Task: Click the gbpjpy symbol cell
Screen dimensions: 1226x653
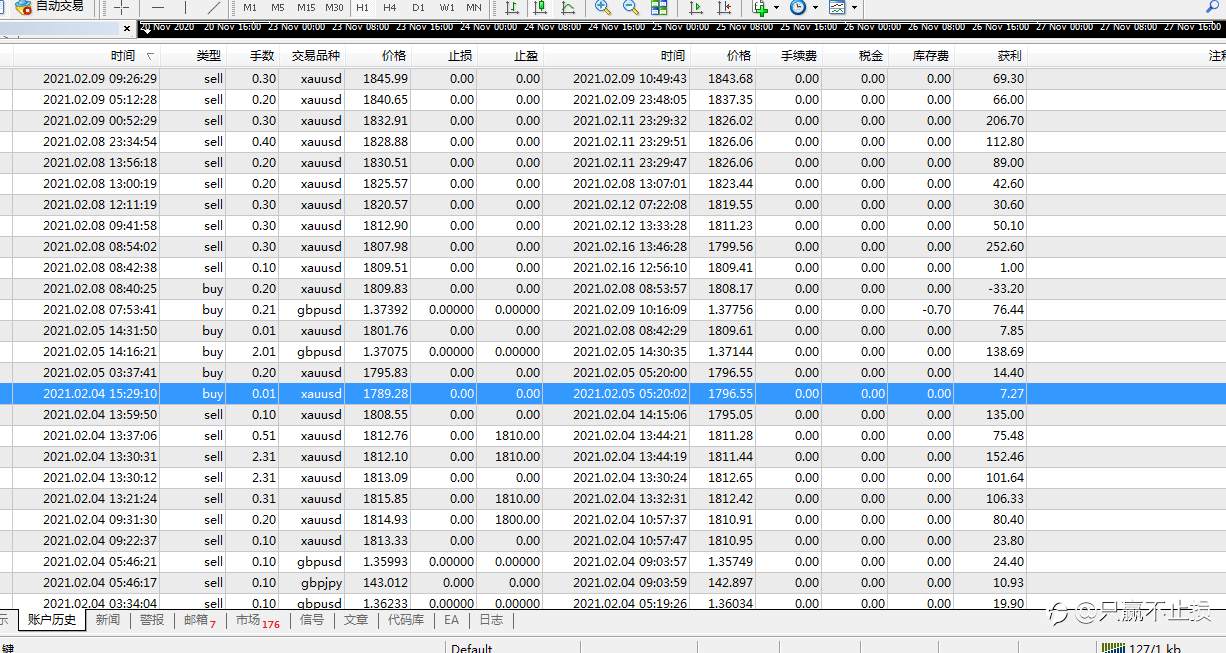Action: 321,582
